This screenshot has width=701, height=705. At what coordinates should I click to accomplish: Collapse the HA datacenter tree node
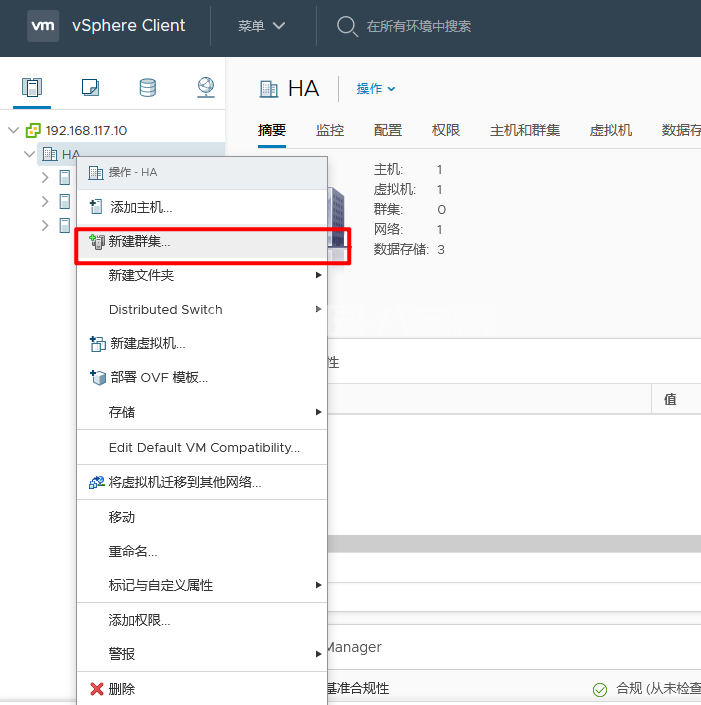28,154
